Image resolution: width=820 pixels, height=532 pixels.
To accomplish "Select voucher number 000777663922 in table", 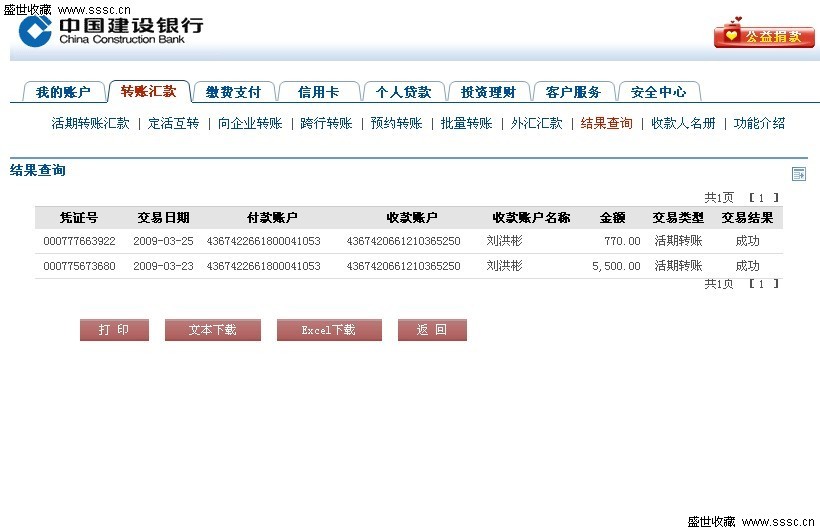I will (79, 241).
